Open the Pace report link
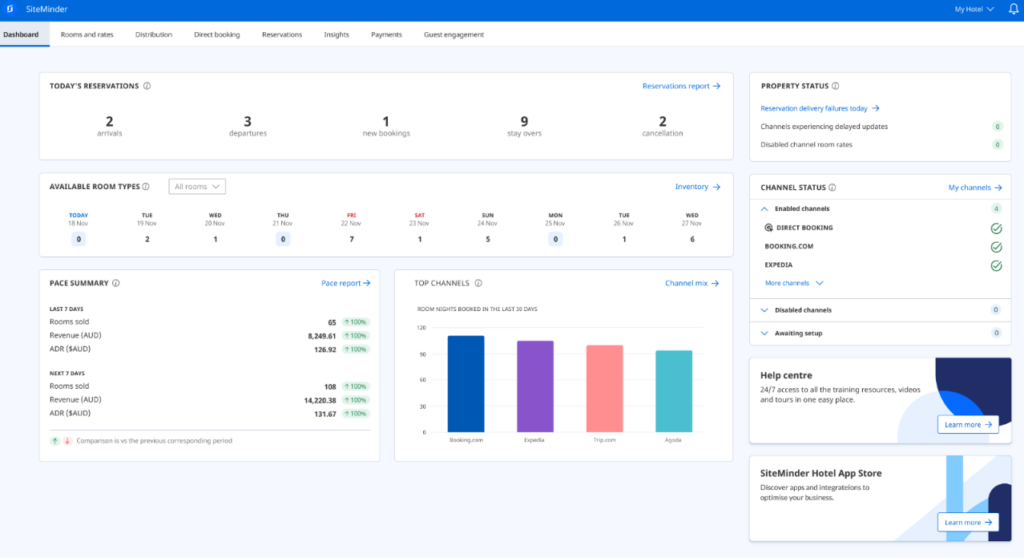1024x558 pixels. pyautogui.click(x=345, y=283)
